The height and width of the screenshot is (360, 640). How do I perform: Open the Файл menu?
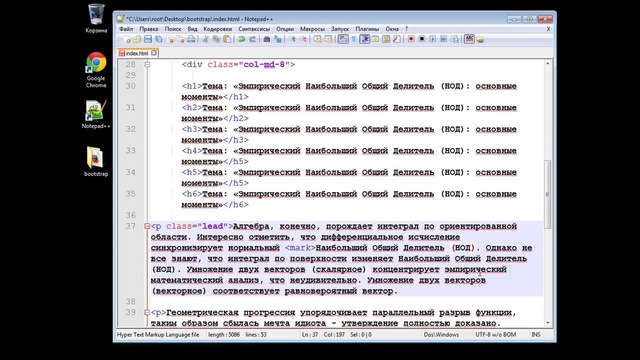pyautogui.click(x=126, y=29)
